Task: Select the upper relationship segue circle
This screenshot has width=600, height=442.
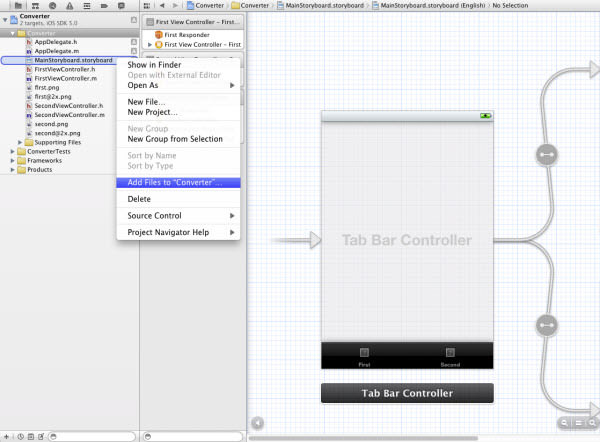Action: tap(546, 155)
